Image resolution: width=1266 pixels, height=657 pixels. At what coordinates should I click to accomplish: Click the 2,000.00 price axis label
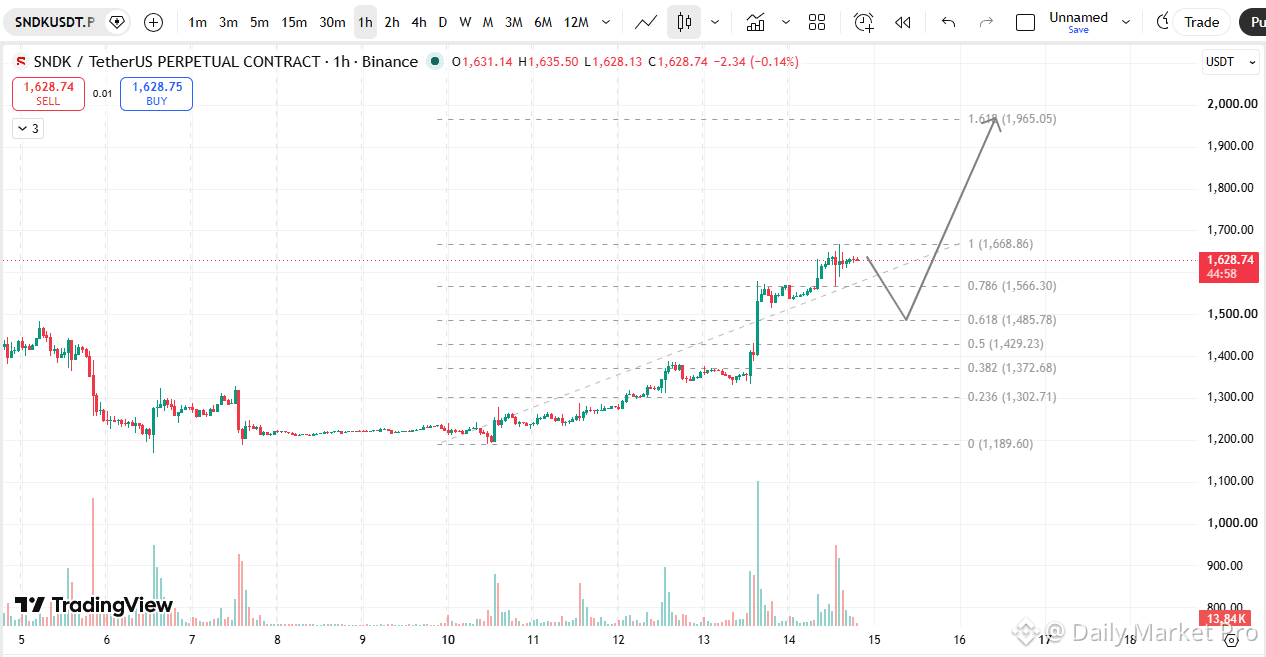1231,104
